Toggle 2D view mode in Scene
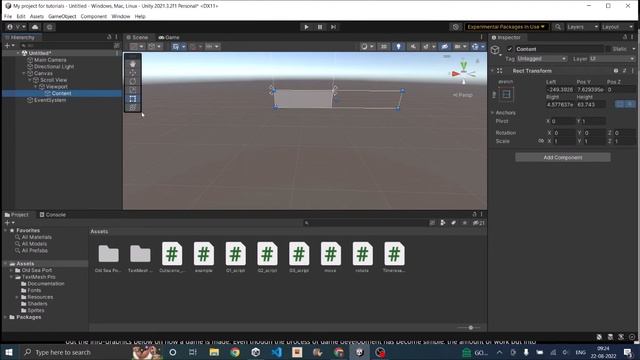640x360 pixels. click(x=384, y=47)
